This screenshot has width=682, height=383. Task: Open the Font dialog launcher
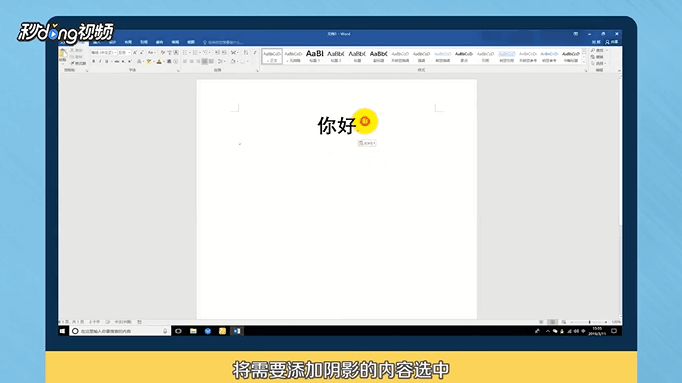point(178,71)
